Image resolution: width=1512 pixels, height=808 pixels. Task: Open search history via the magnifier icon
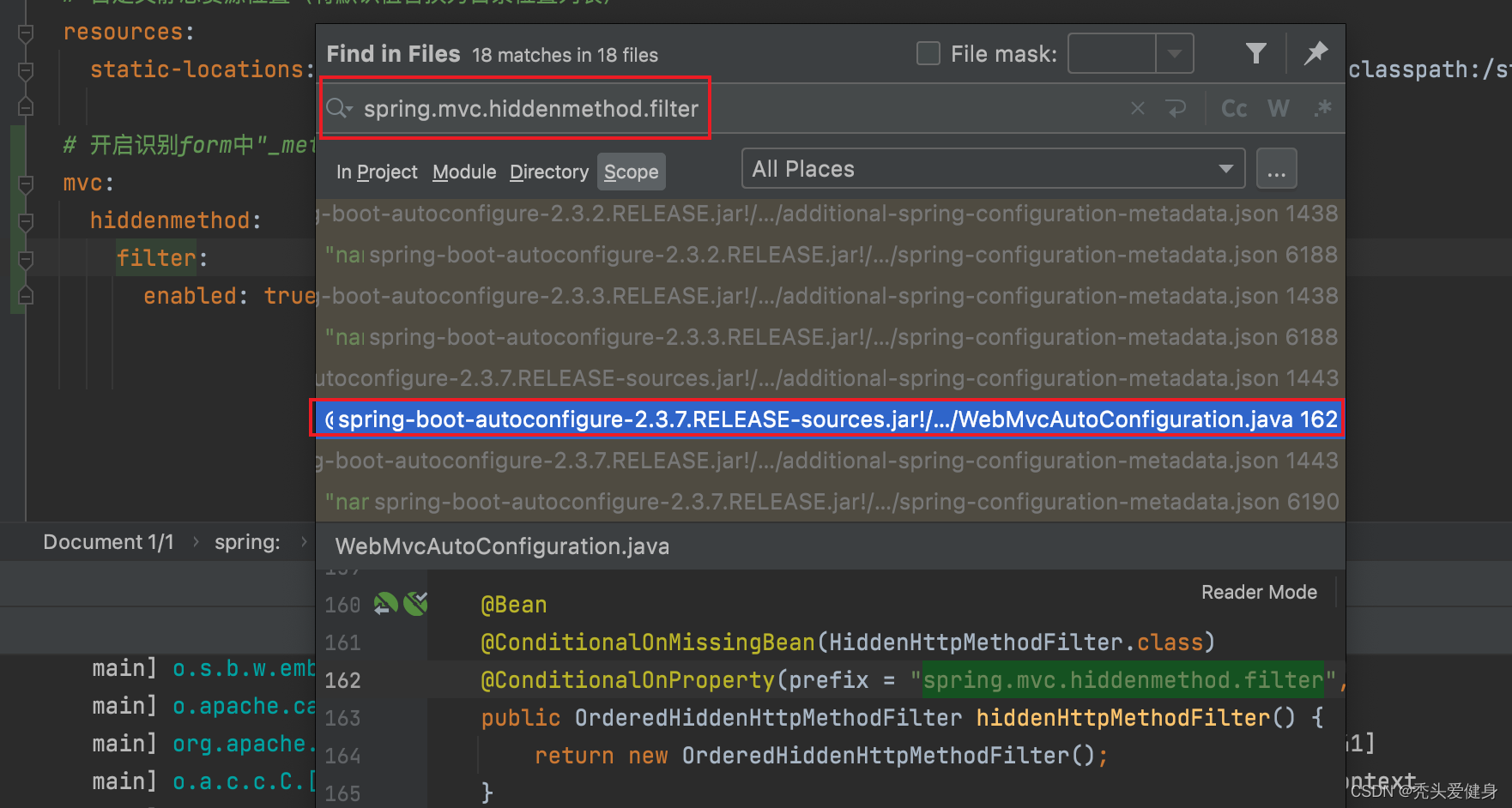338,108
